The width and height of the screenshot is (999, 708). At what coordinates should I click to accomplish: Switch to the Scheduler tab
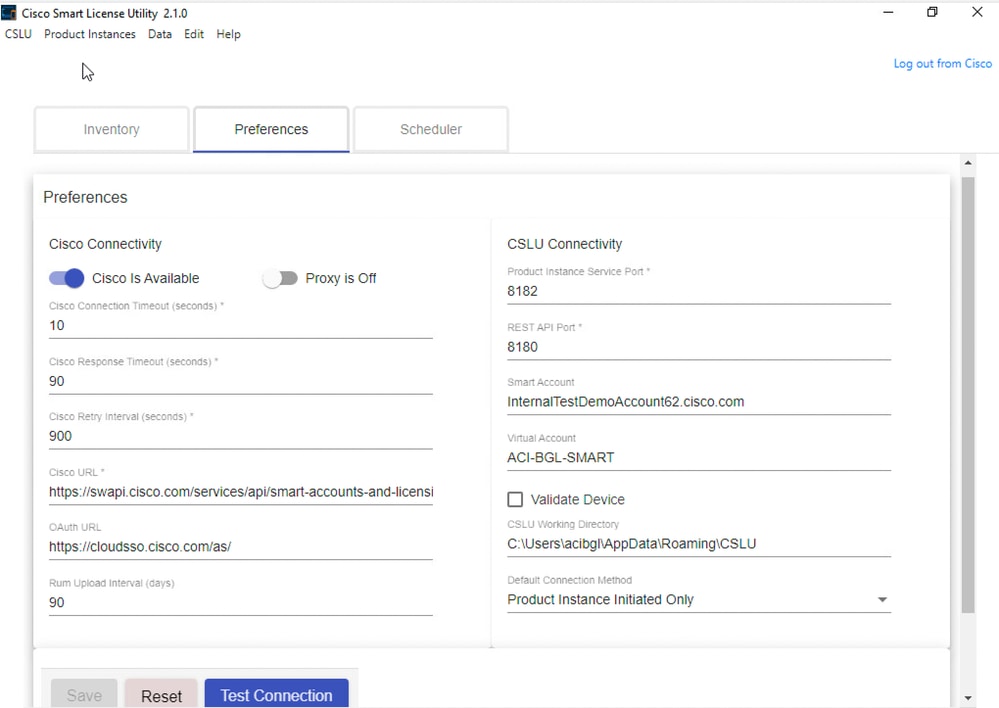(x=431, y=129)
